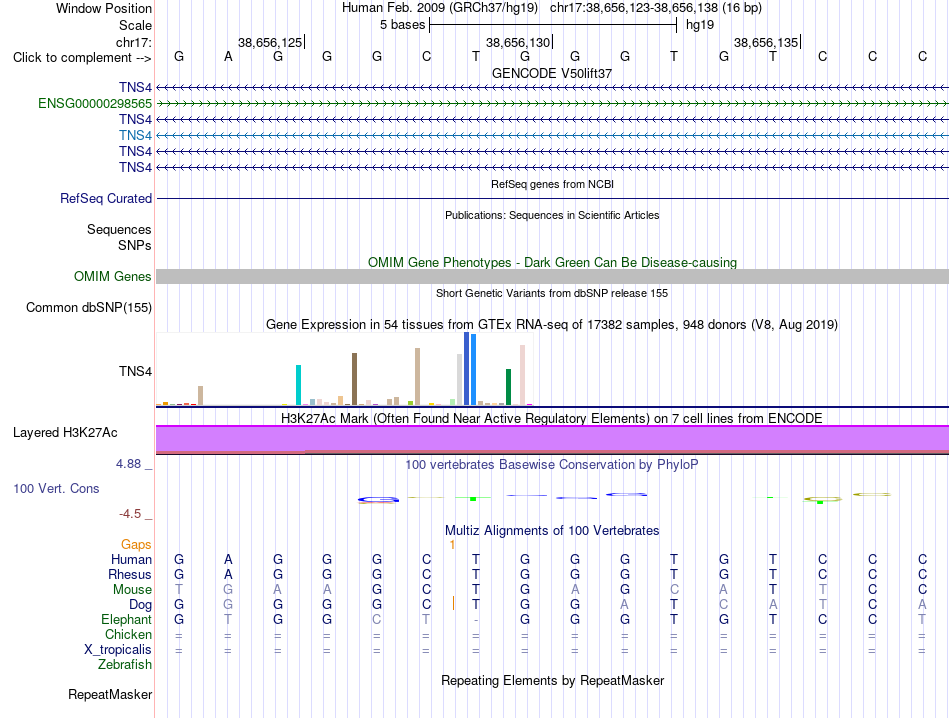Click the OMIM Gene Phenotypes green title
This screenshot has width=950, height=718.
pos(553,262)
